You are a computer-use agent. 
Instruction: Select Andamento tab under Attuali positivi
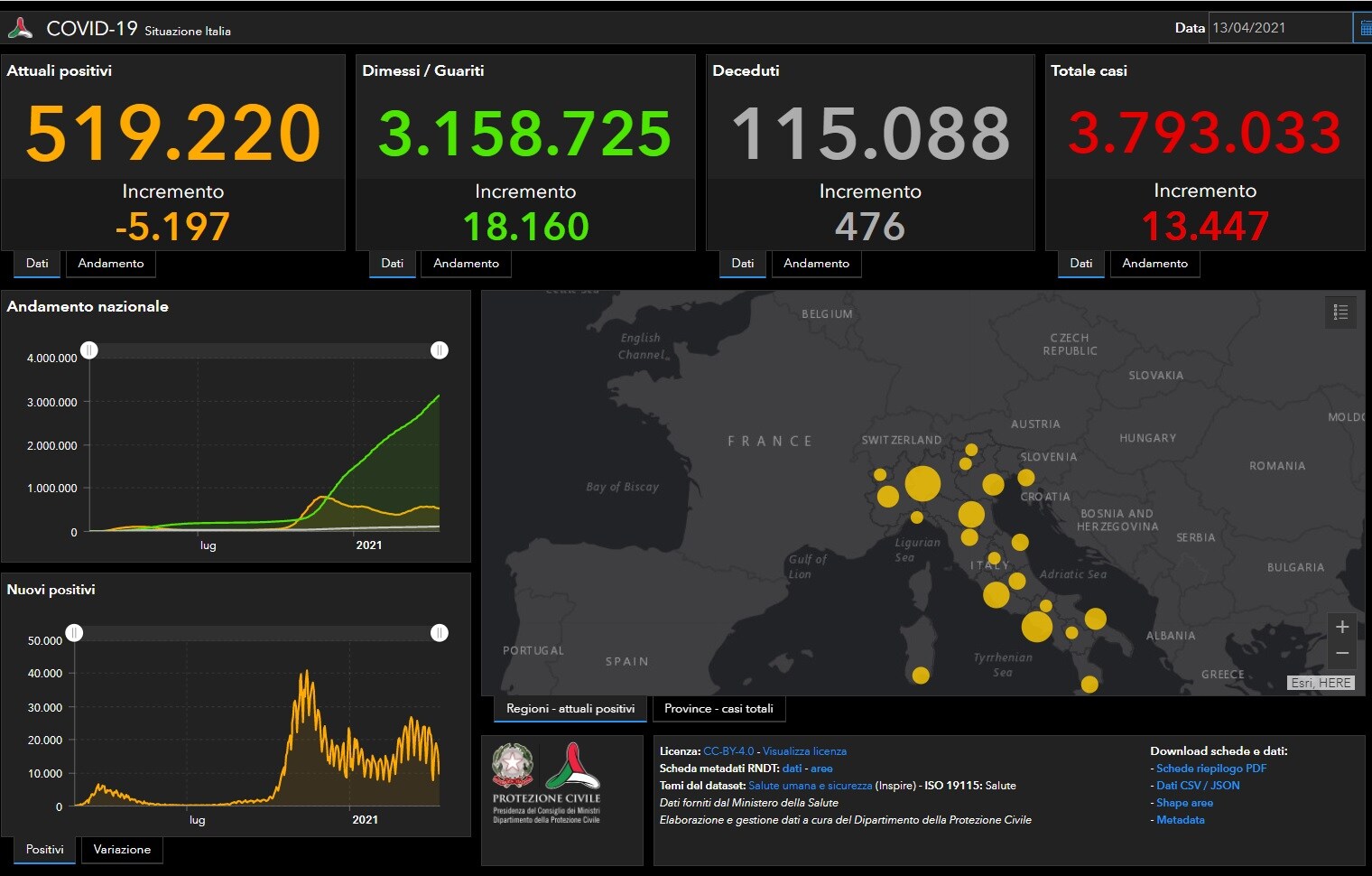tap(111, 264)
